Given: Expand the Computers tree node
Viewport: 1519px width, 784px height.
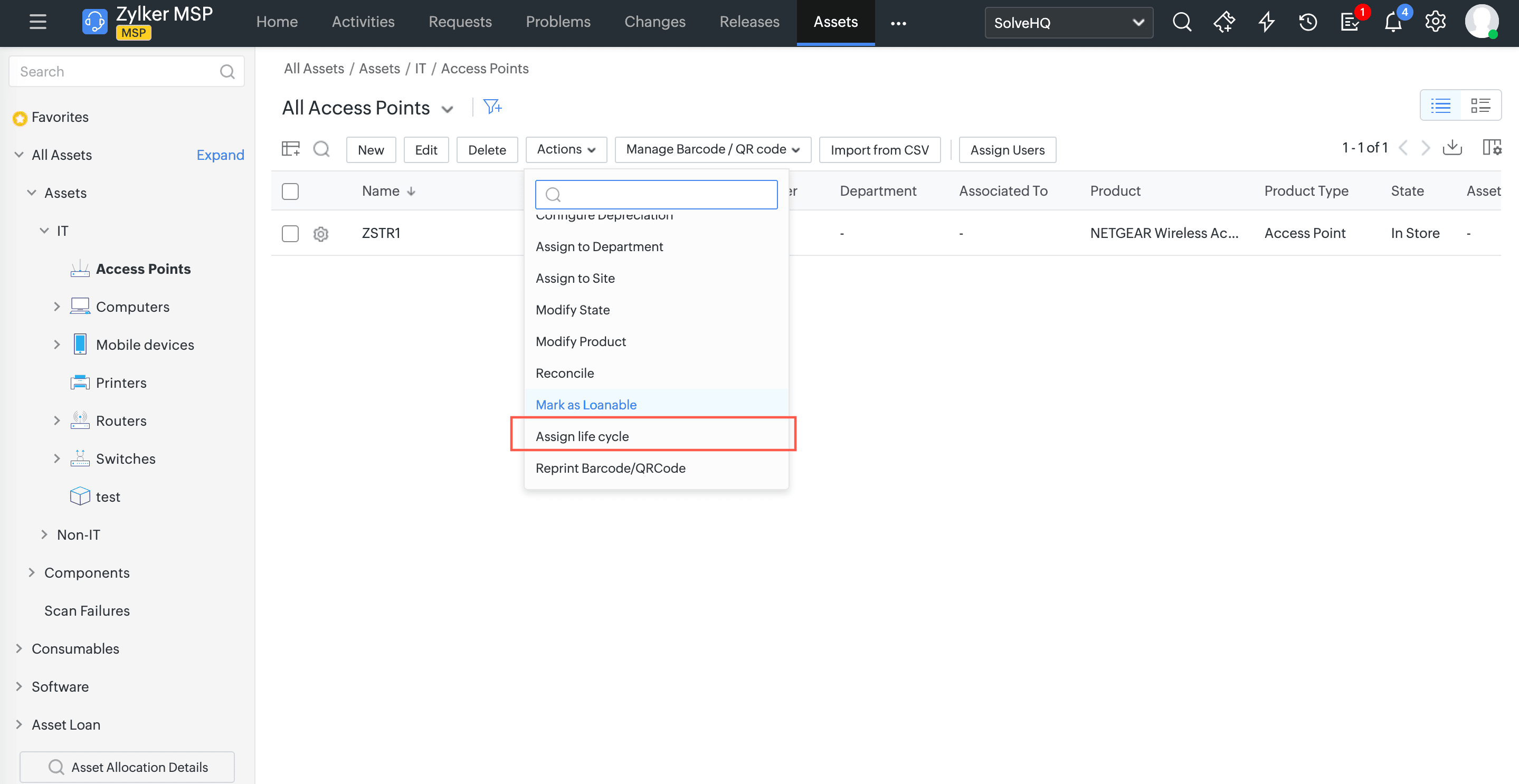Looking at the screenshot, I should (56, 307).
